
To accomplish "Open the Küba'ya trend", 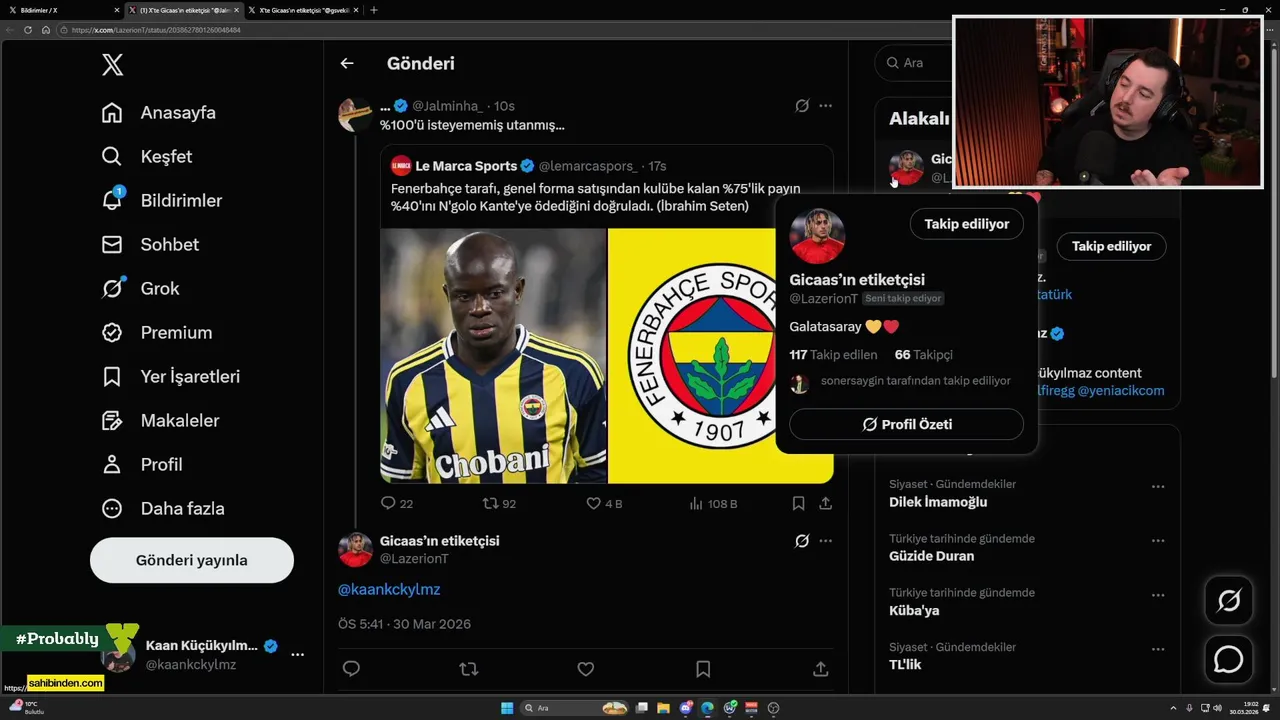I will 914,610.
